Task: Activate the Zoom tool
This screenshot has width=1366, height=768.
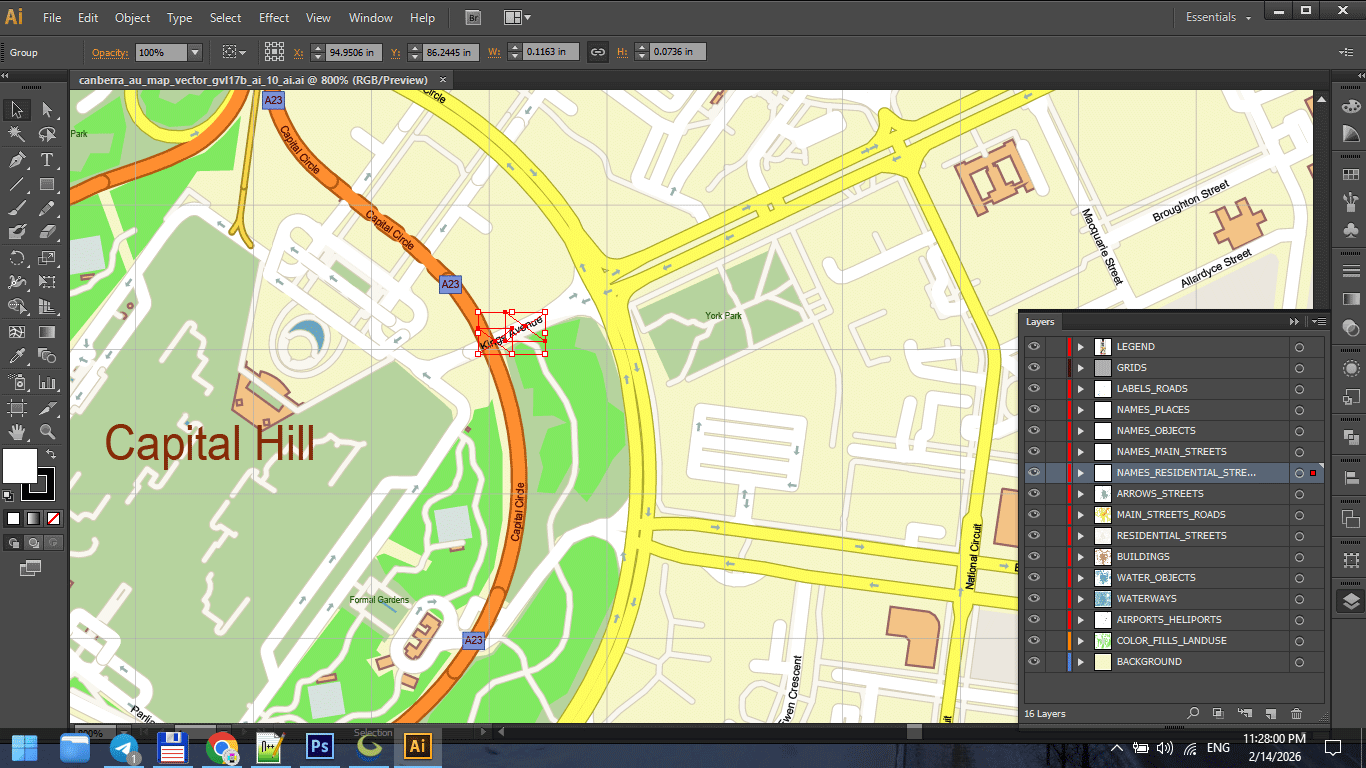Action: (x=45, y=431)
